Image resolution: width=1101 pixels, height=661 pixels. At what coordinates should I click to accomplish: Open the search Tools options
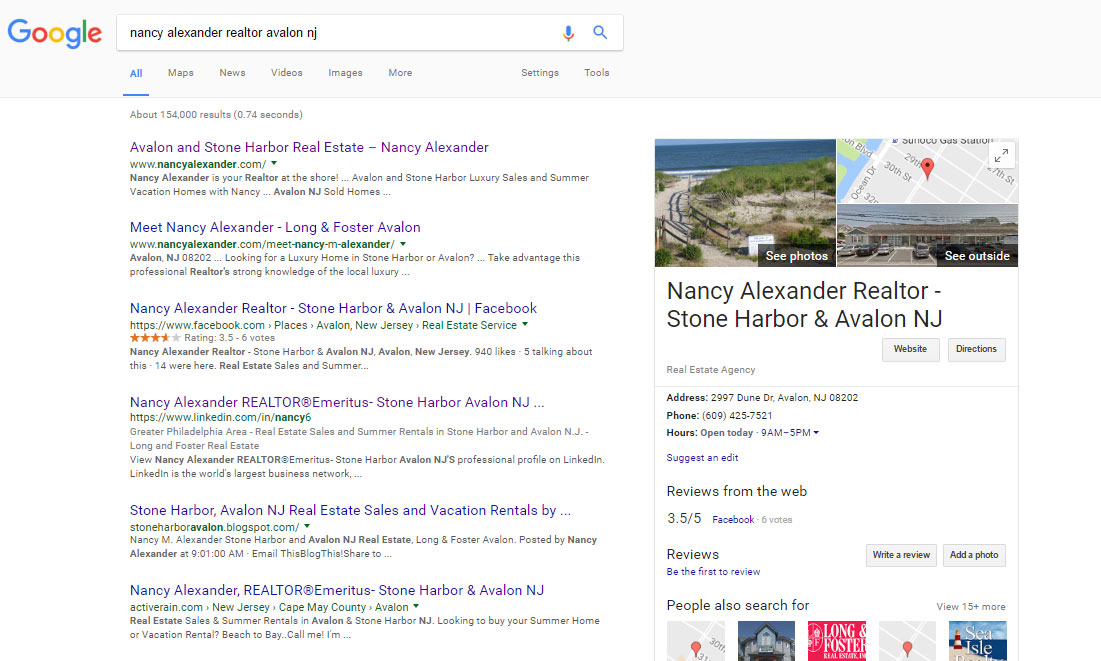[x=596, y=73]
